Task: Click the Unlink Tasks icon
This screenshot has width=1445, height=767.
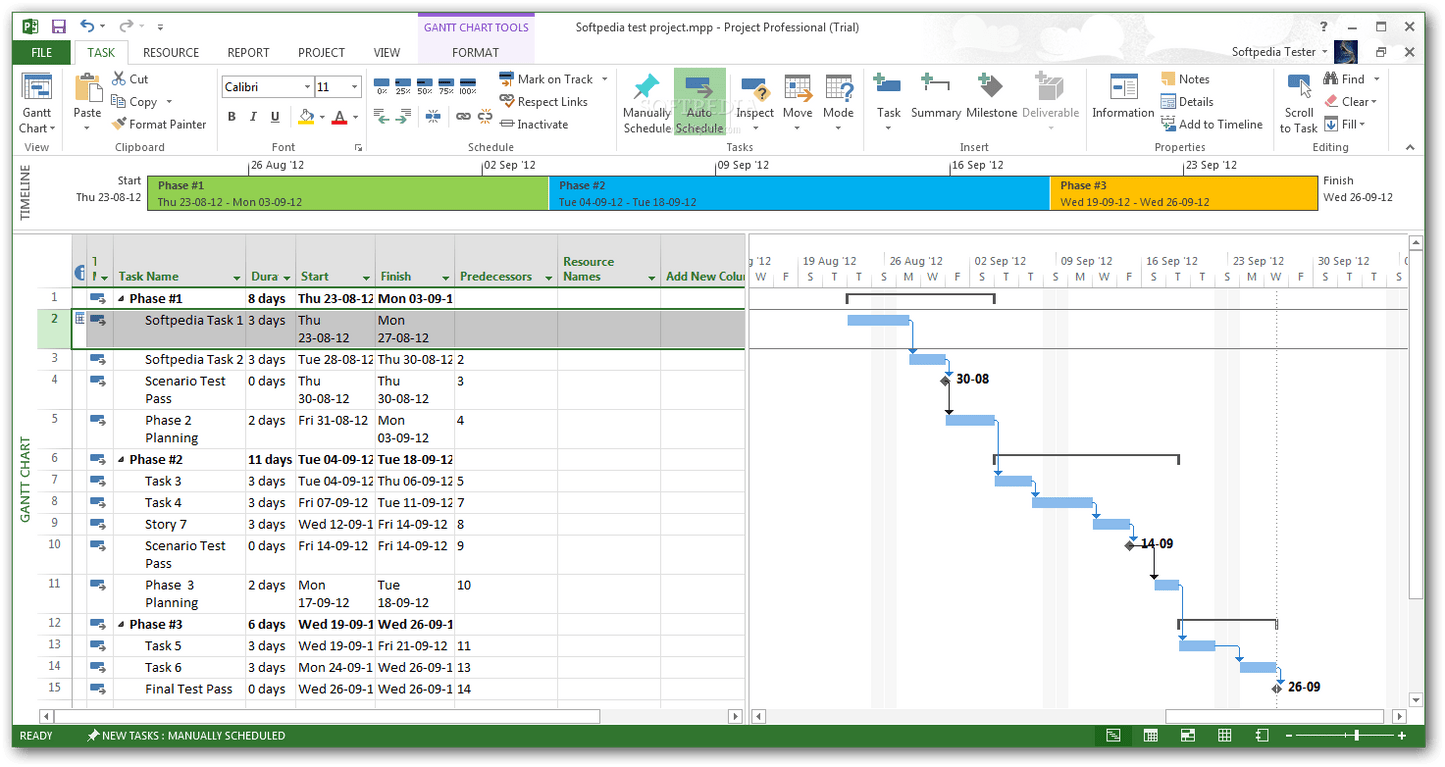Action: 484,117
